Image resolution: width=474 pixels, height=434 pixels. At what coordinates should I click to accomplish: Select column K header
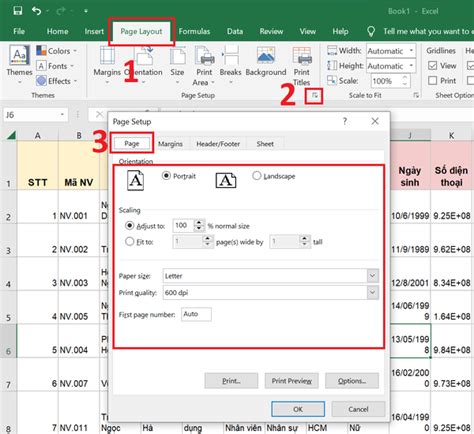tap(452, 135)
